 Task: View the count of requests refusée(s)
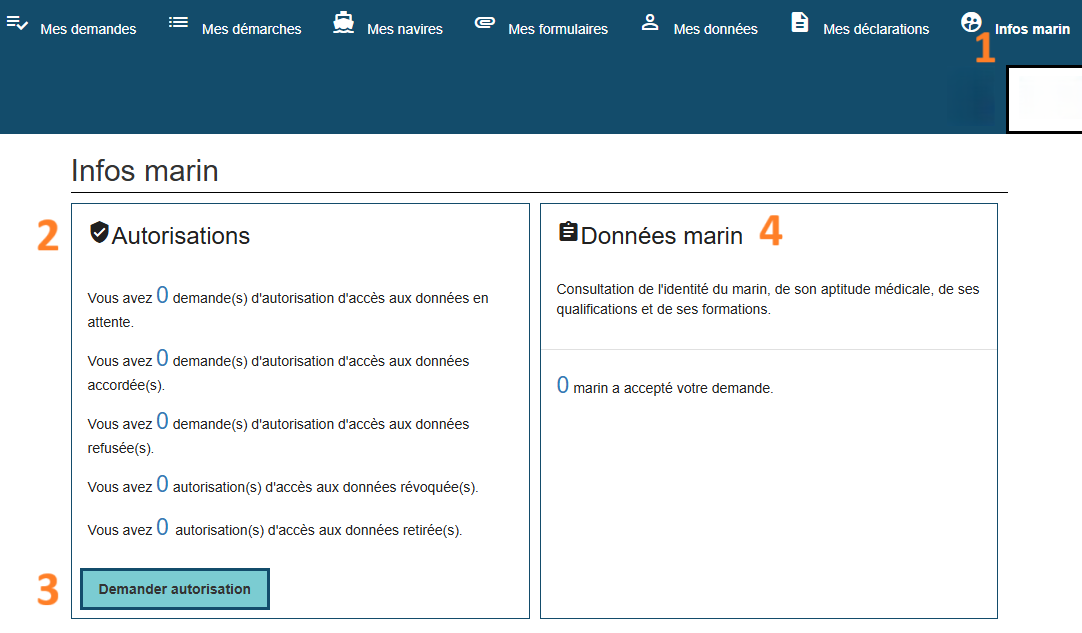162,421
